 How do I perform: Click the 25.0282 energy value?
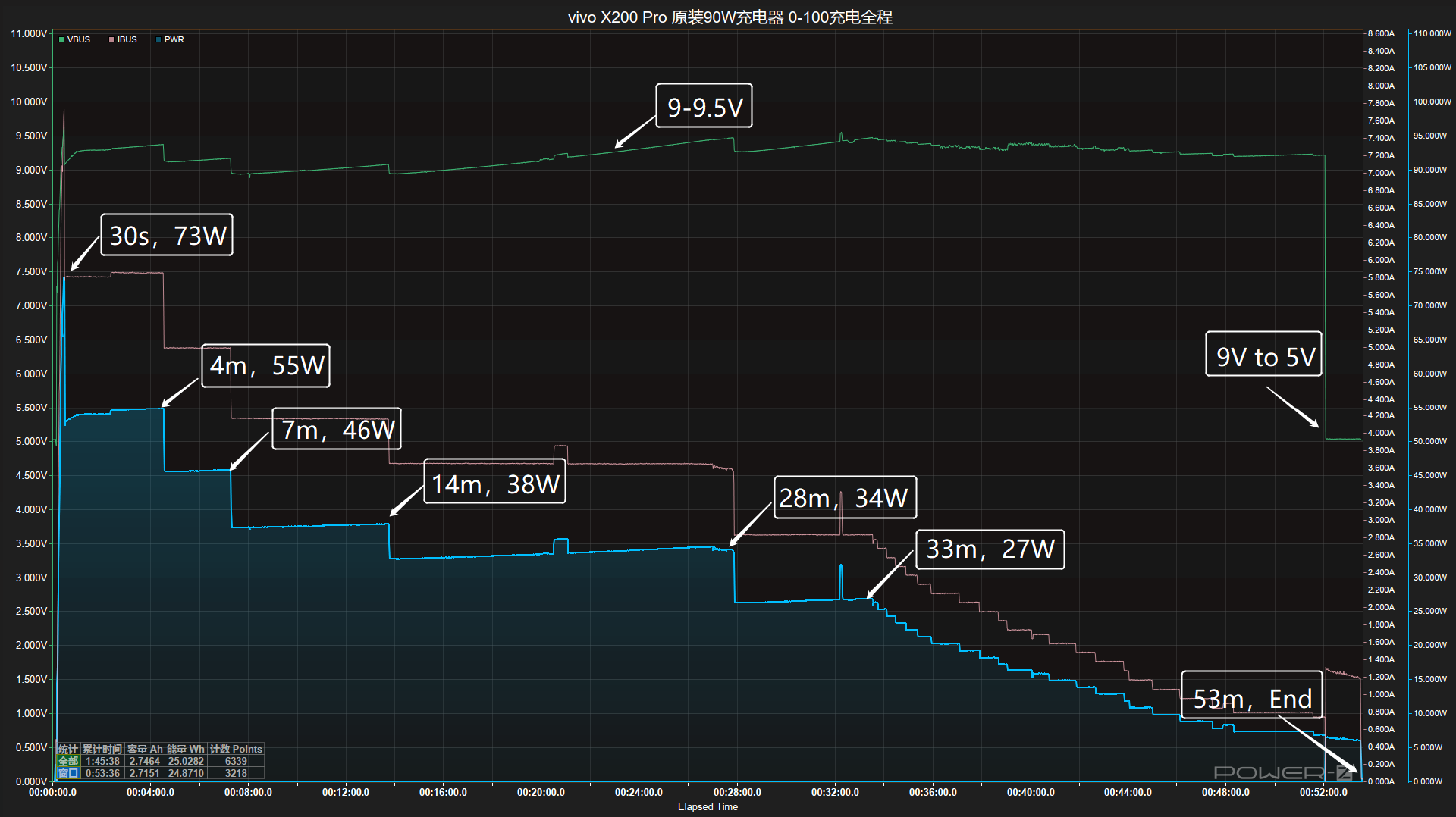[x=186, y=761]
